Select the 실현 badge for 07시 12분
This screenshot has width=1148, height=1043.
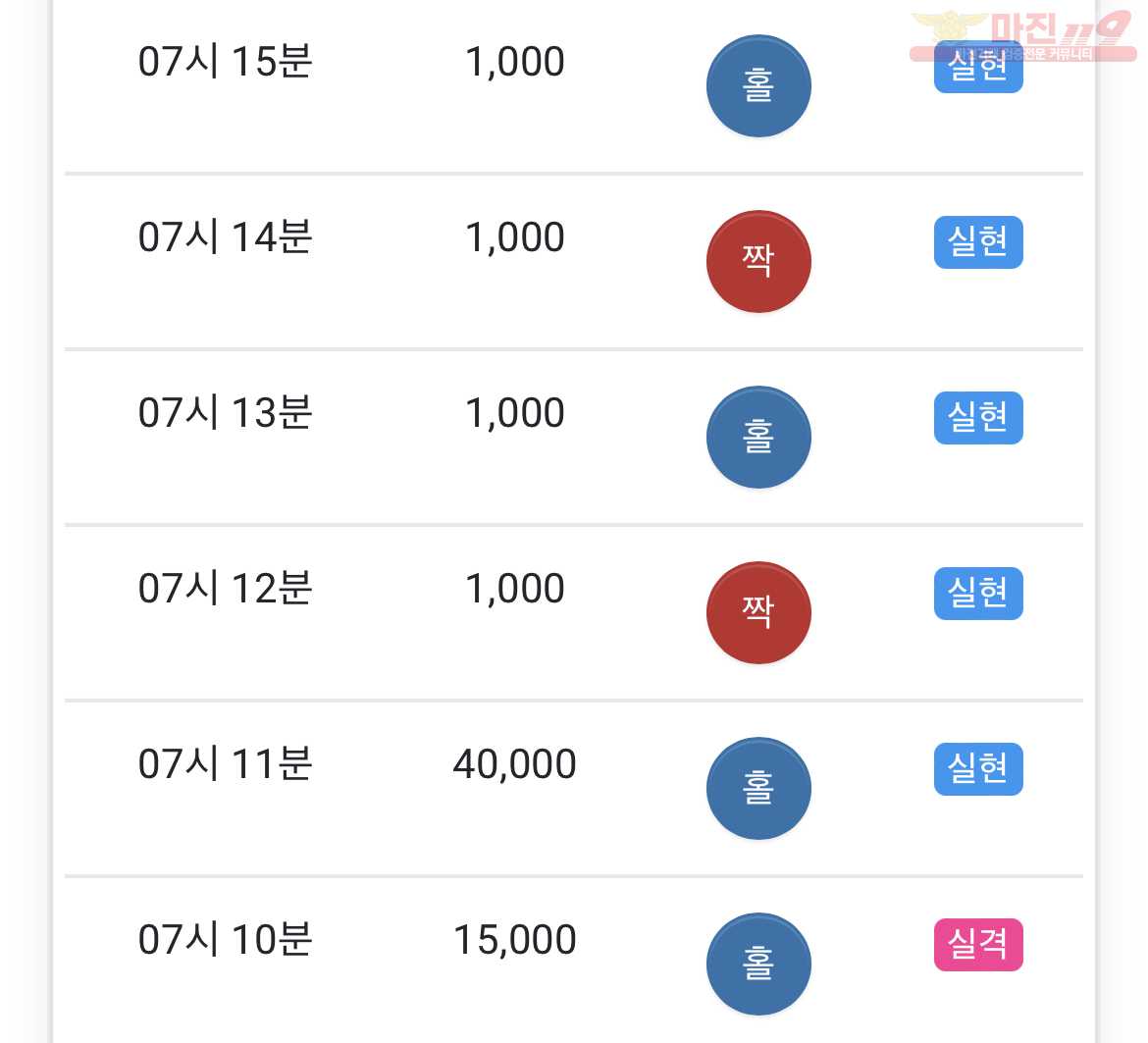[978, 594]
